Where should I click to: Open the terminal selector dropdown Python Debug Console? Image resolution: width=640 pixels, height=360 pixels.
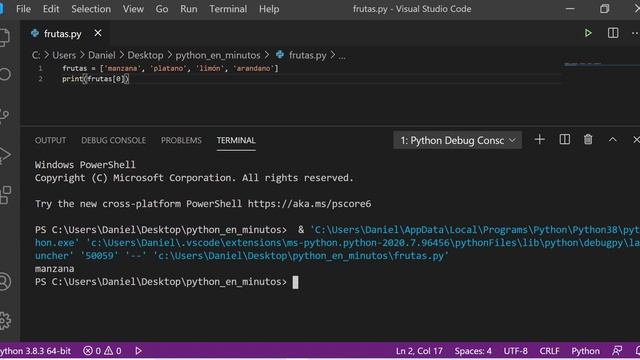pyautogui.click(x=457, y=140)
